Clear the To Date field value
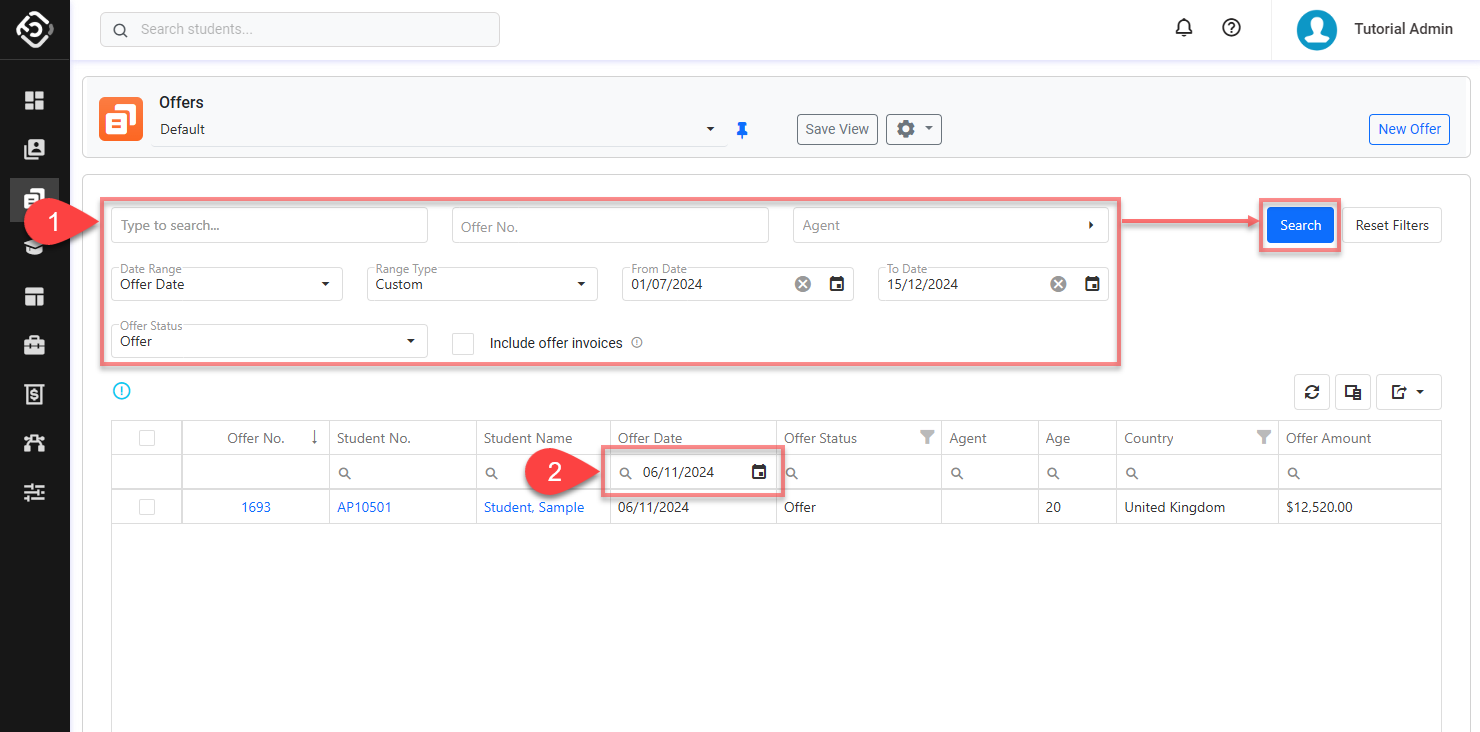1480x732 pixels. (1058, 284)
